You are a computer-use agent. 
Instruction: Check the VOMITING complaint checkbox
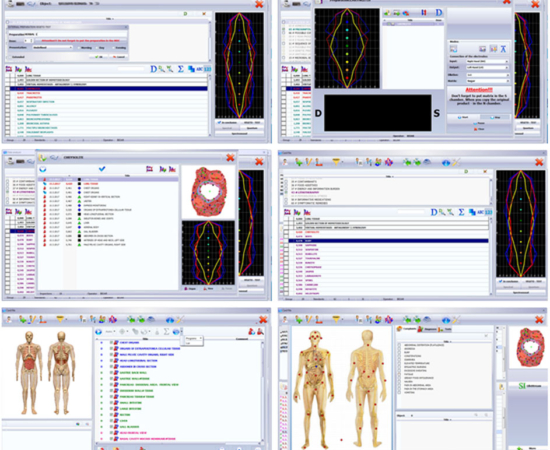point(399,392)
